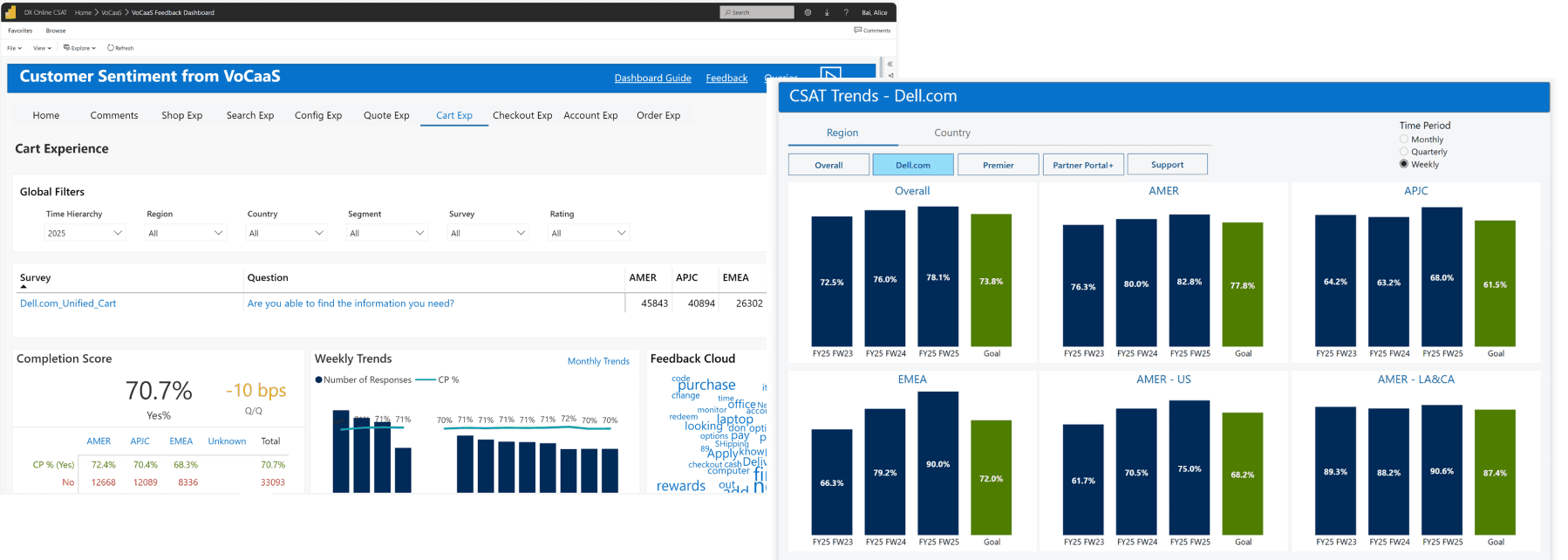Click the Favorites menu item

(x=20, y=31)
